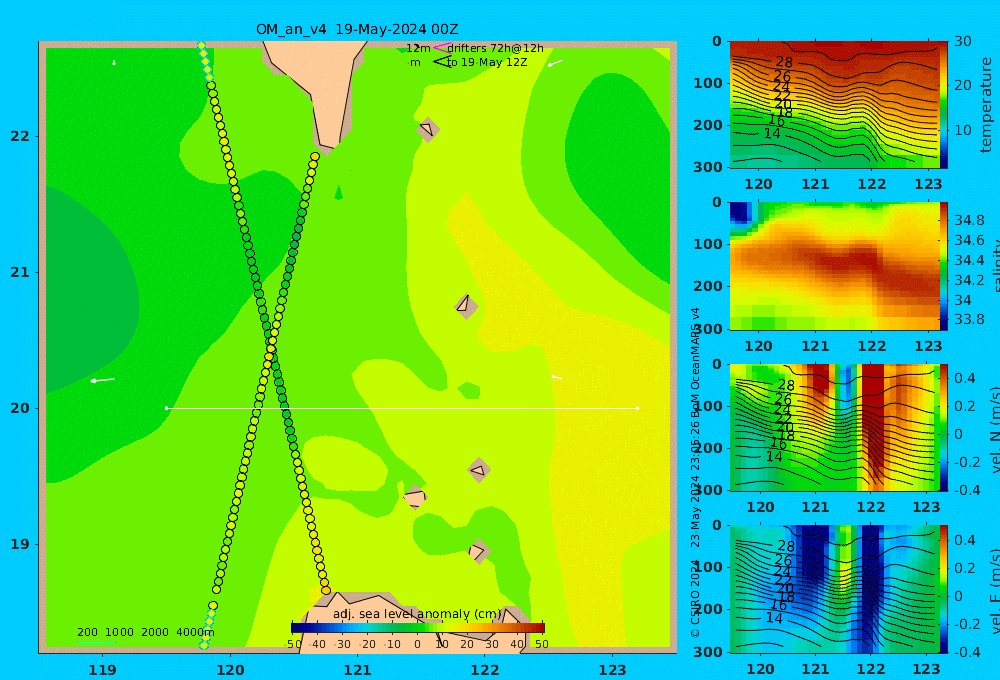Click the 50 label on the sea level colorbar
Viewport: 1000px width, 680px height.
click(541, 644)
